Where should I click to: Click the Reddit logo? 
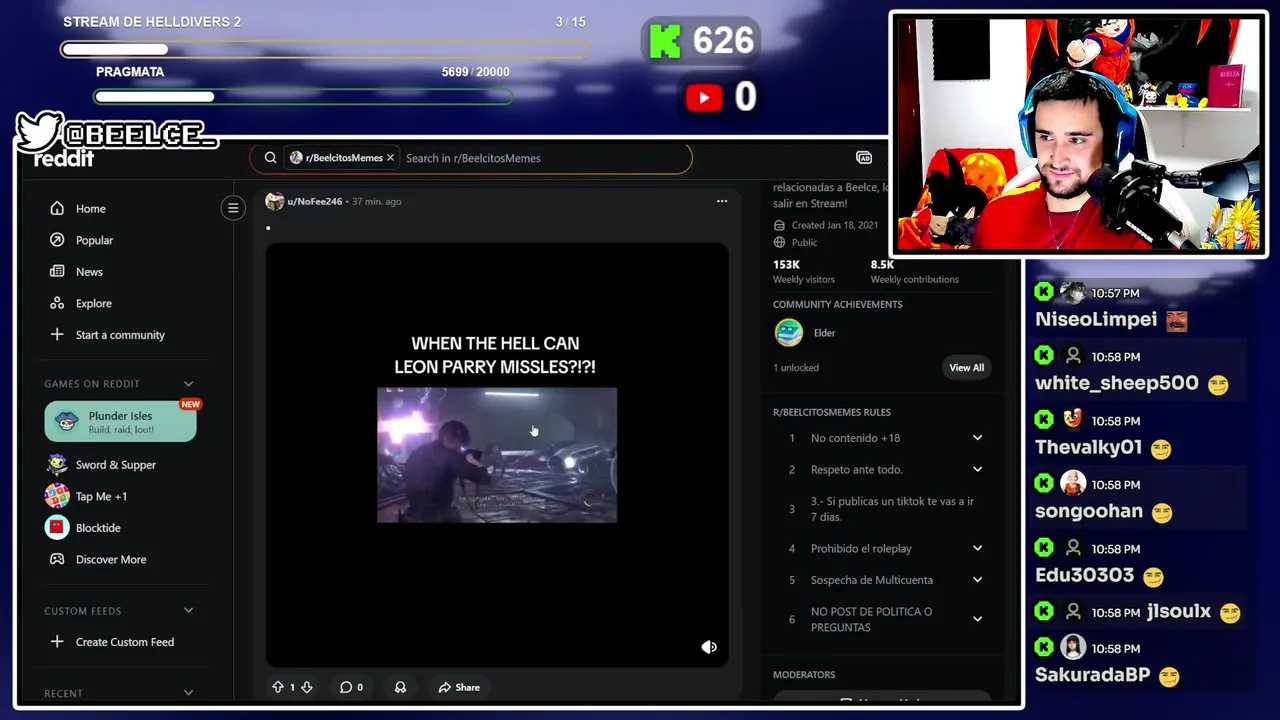point(64,158)
